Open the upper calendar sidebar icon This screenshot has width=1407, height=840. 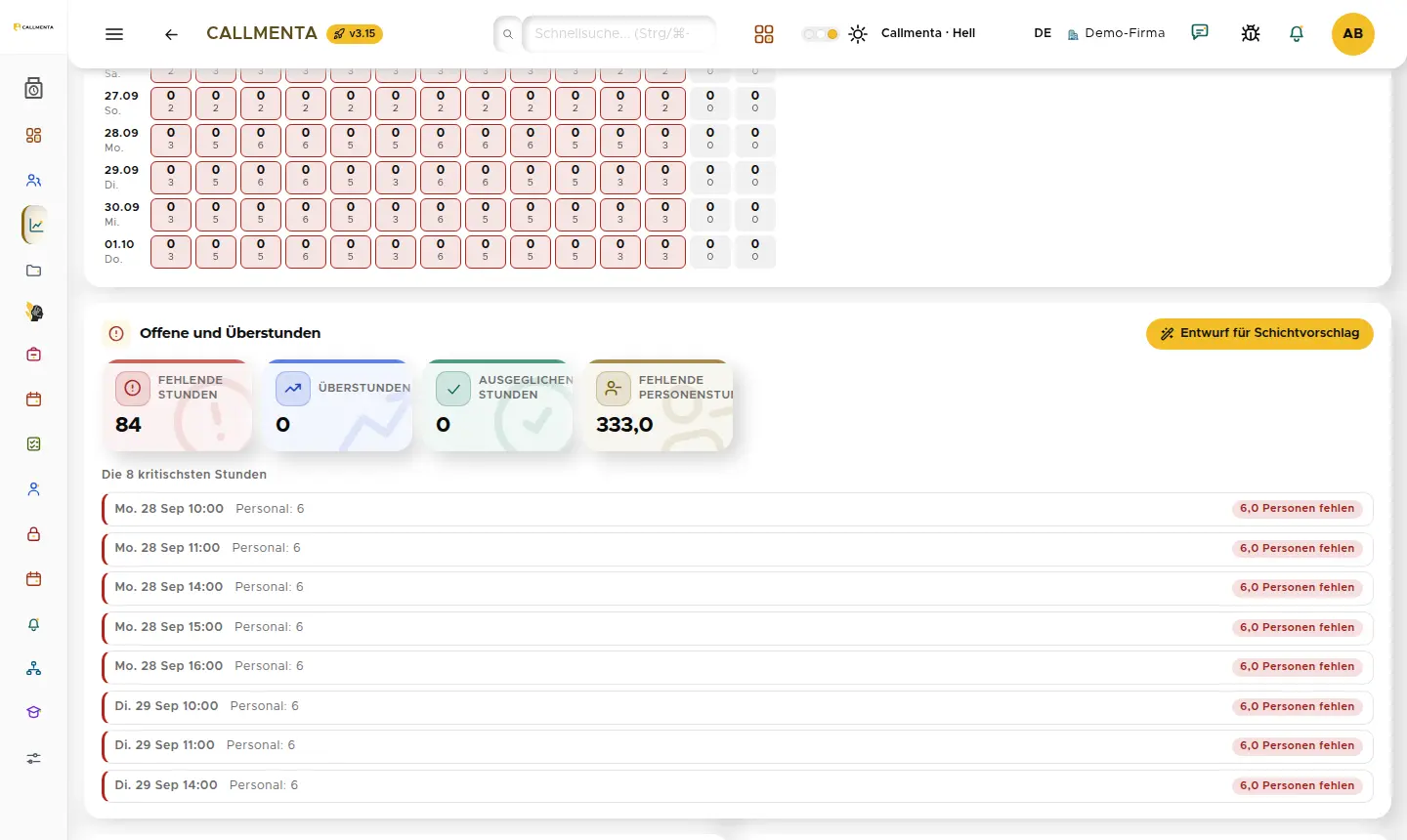point(34,399)
